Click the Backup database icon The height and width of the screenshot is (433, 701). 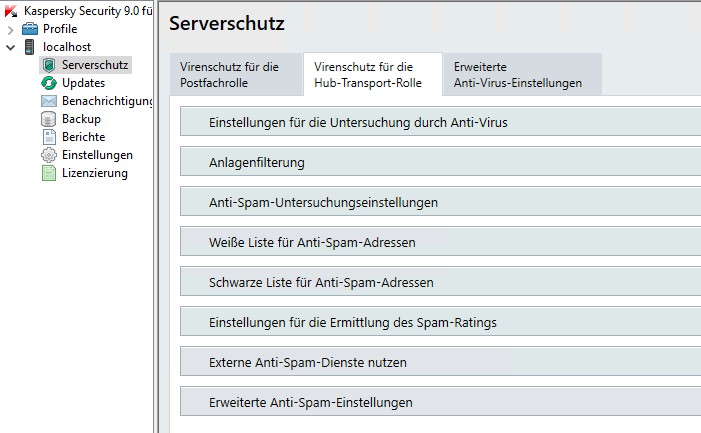48,119
